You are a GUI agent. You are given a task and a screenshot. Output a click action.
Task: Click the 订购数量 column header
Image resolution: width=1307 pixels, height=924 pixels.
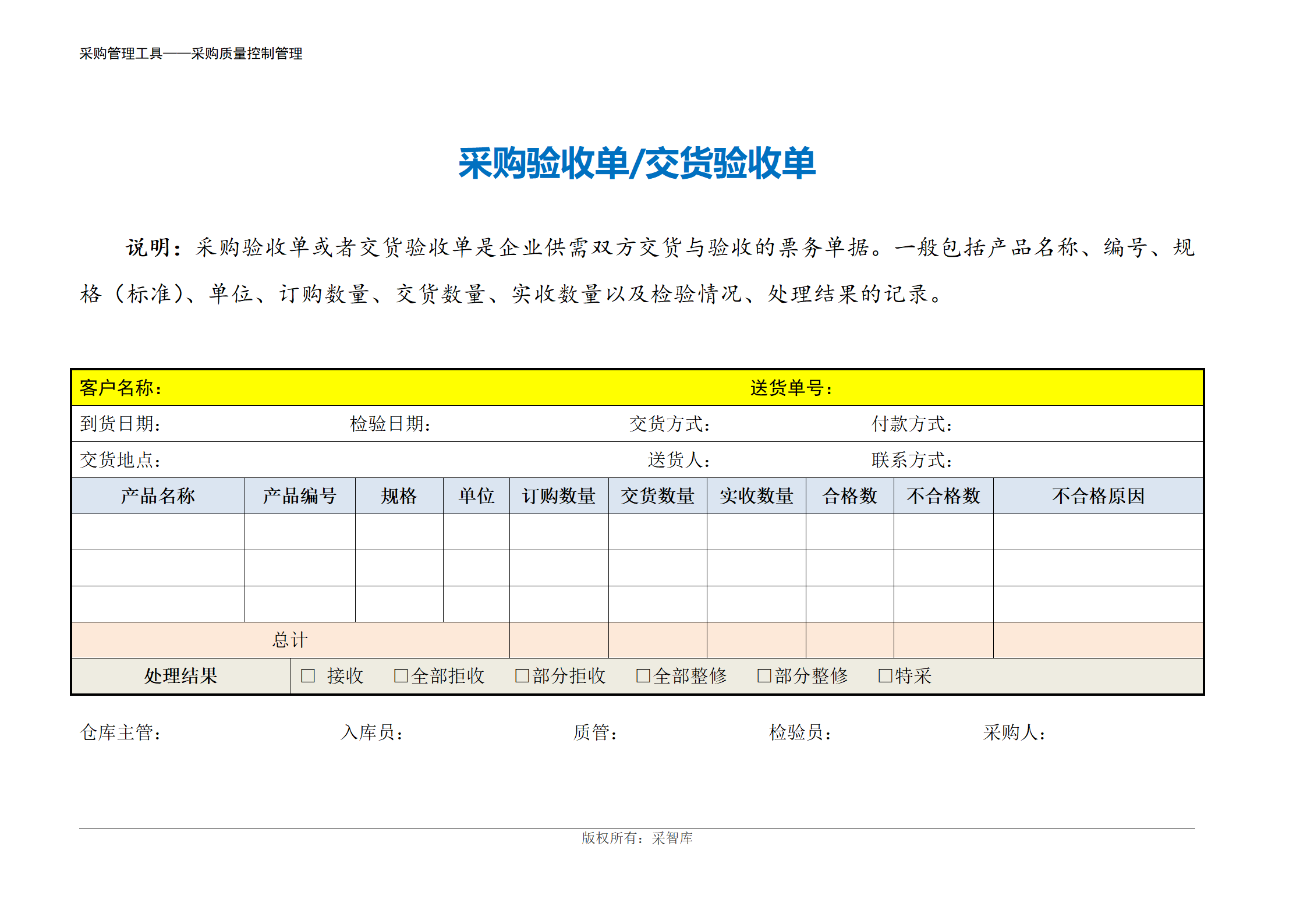559,496
